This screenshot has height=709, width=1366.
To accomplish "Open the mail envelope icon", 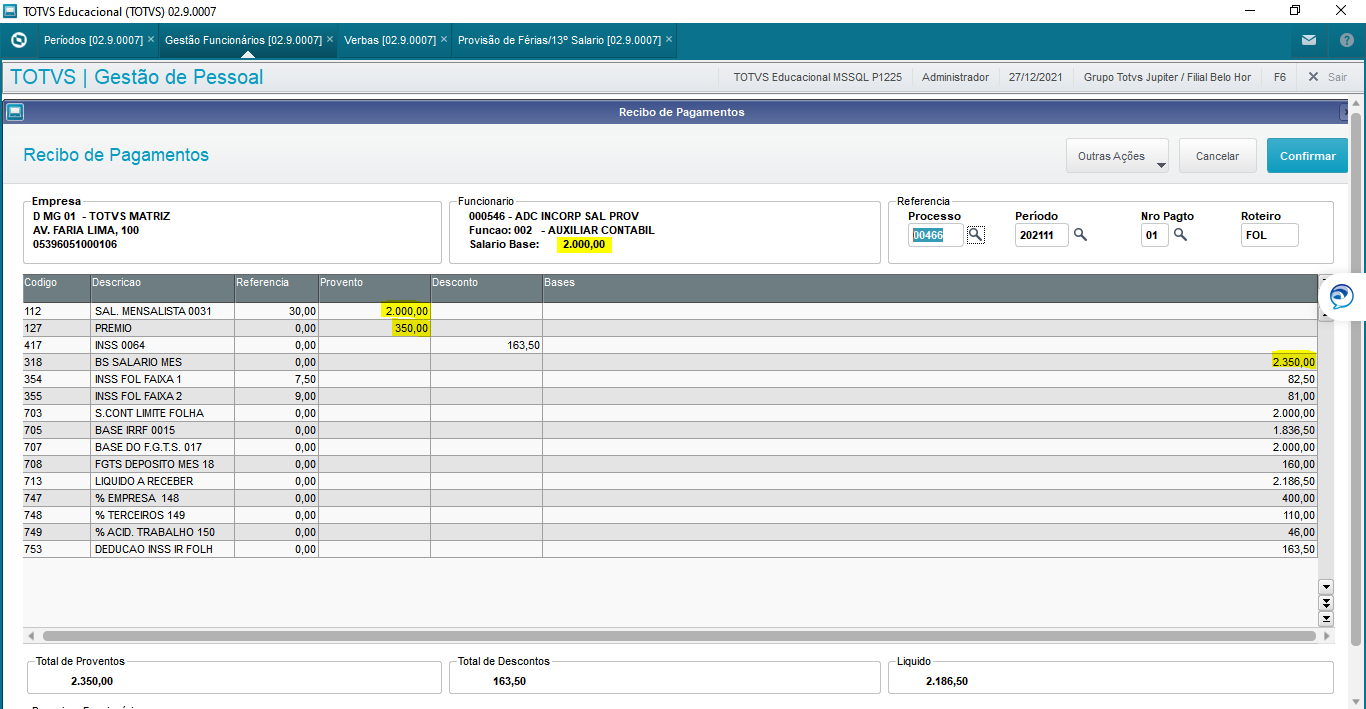I will [x=1309, y=40].
